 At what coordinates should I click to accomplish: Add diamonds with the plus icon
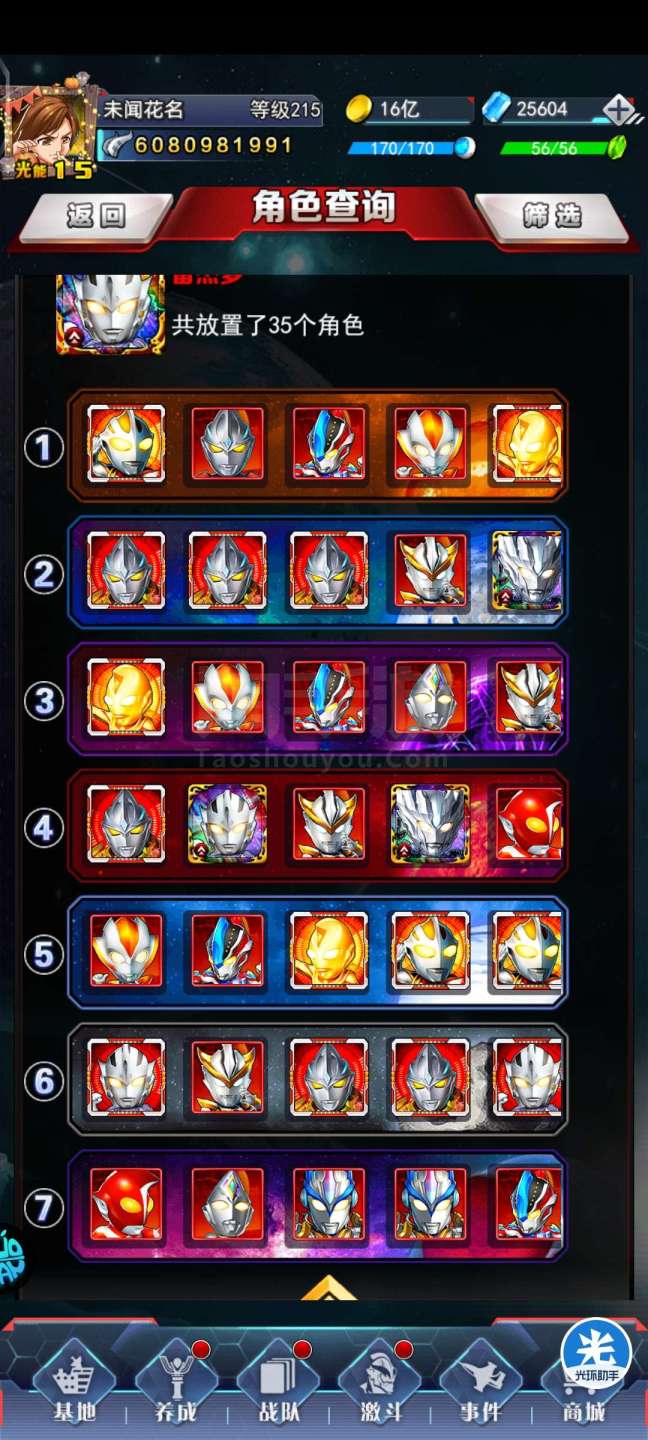tap(619, 110)
